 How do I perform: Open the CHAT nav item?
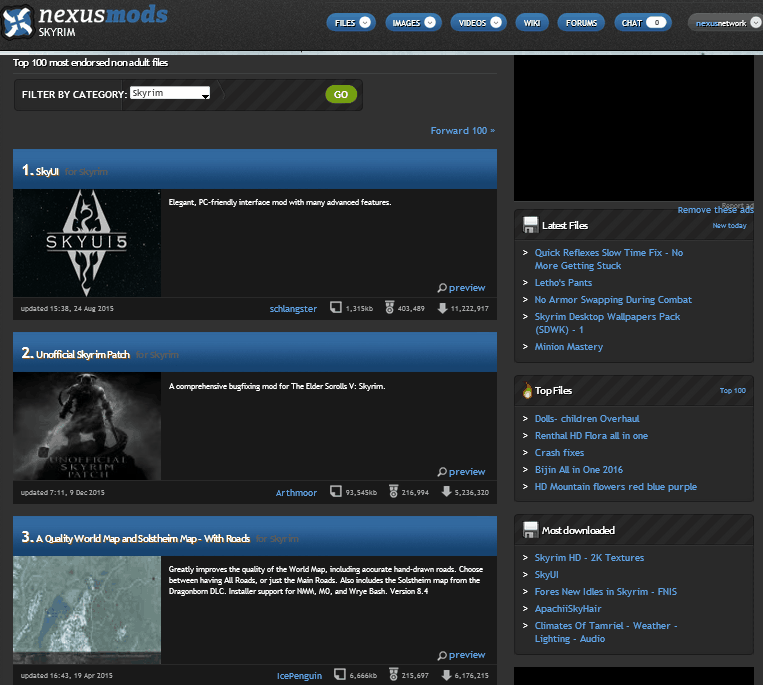pyautogui.click(x=643, y=23)
